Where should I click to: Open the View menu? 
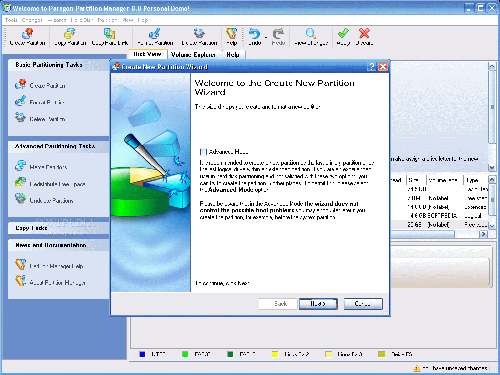click(x=128, y=20)
